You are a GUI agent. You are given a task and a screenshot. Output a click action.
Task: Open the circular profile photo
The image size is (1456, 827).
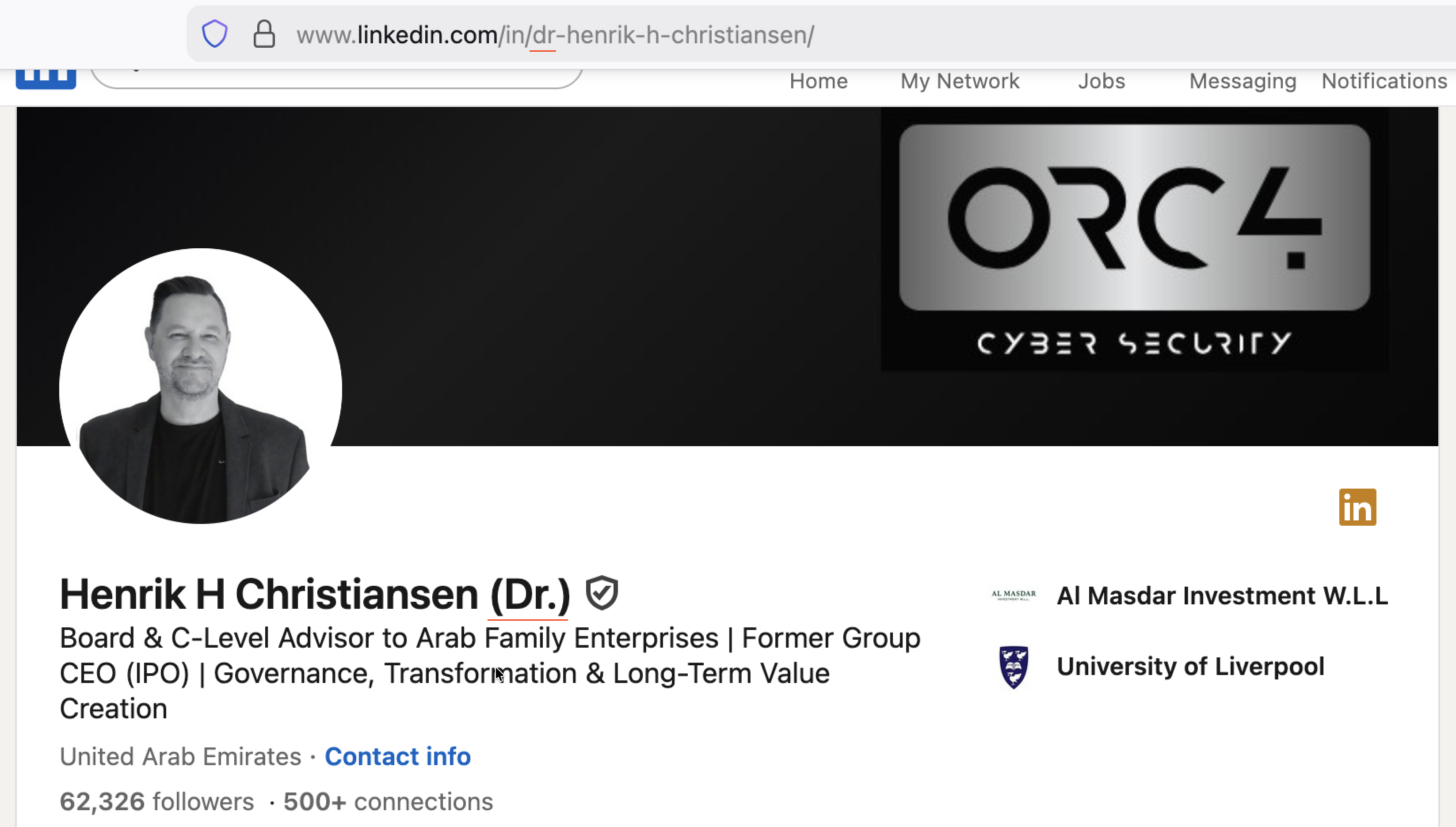(201, 386)
